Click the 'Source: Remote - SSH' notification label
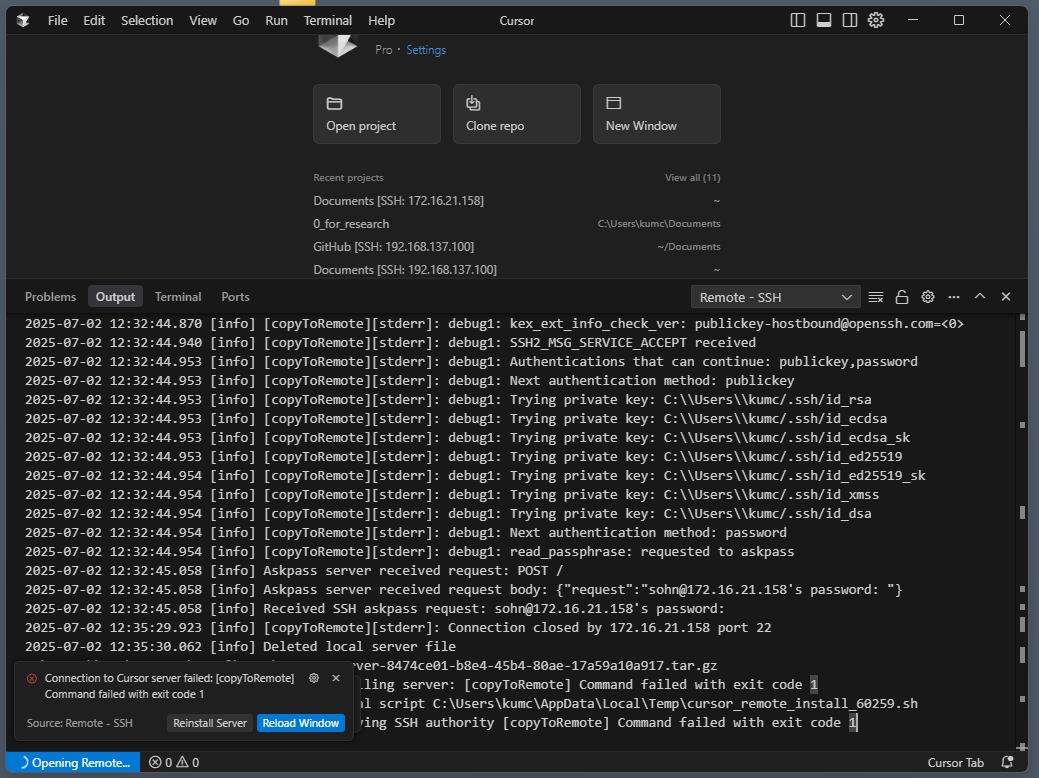 point(80,723)
